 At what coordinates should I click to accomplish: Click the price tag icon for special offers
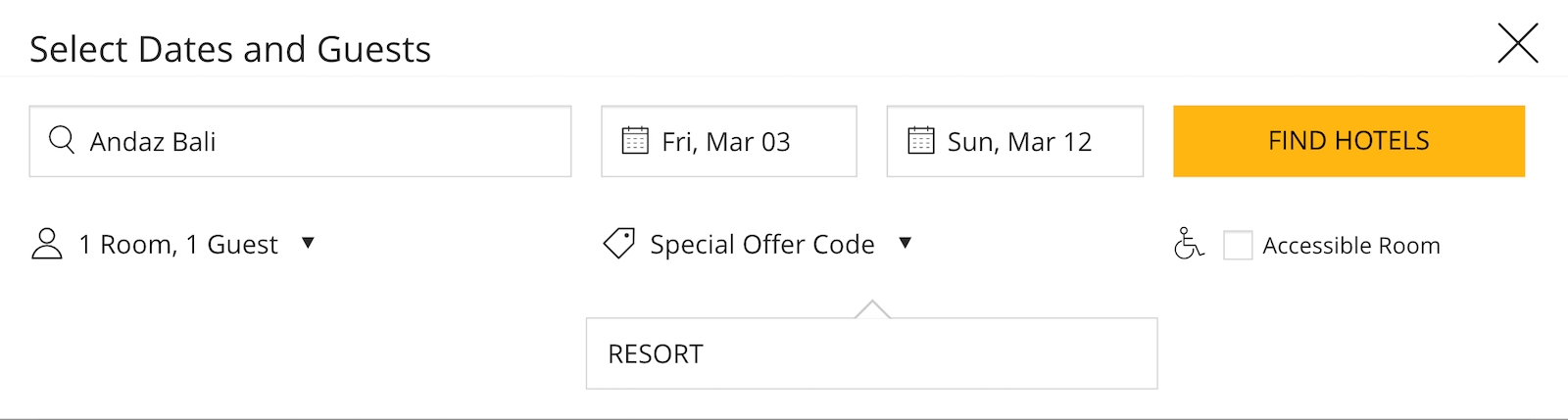(619, 244)
